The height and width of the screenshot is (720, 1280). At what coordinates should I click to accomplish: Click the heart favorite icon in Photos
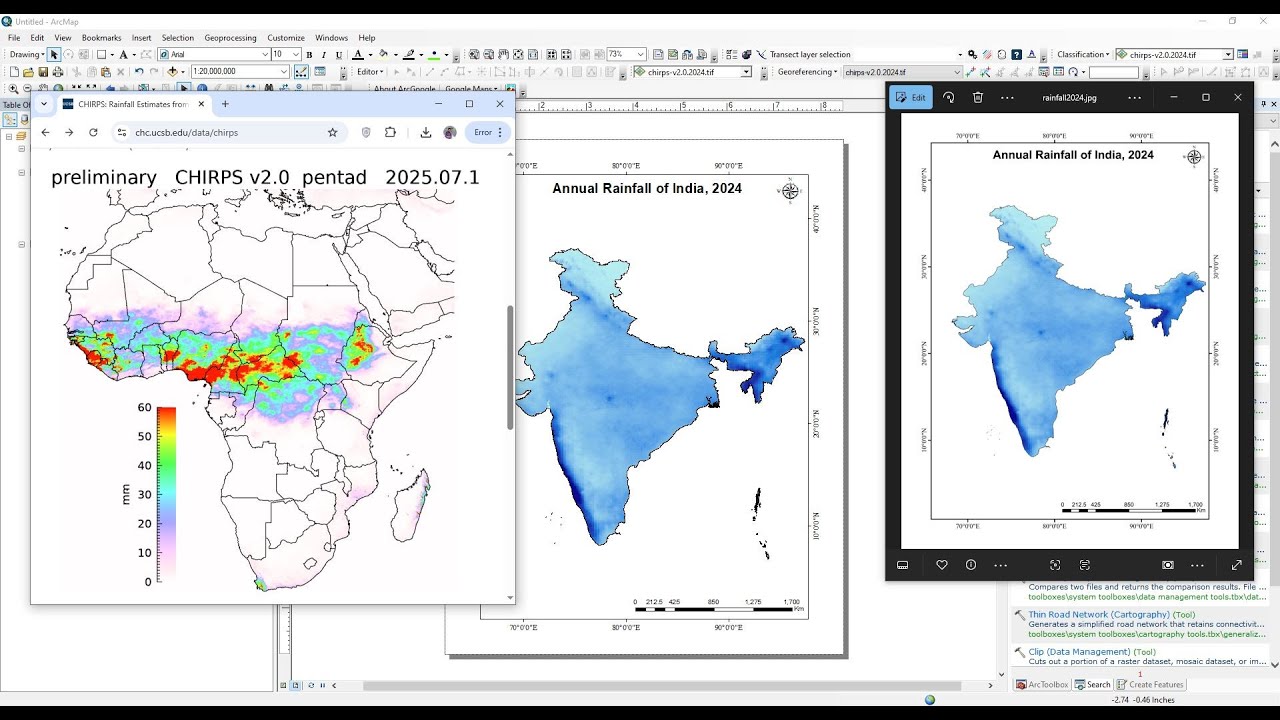(x=942, y=565)
